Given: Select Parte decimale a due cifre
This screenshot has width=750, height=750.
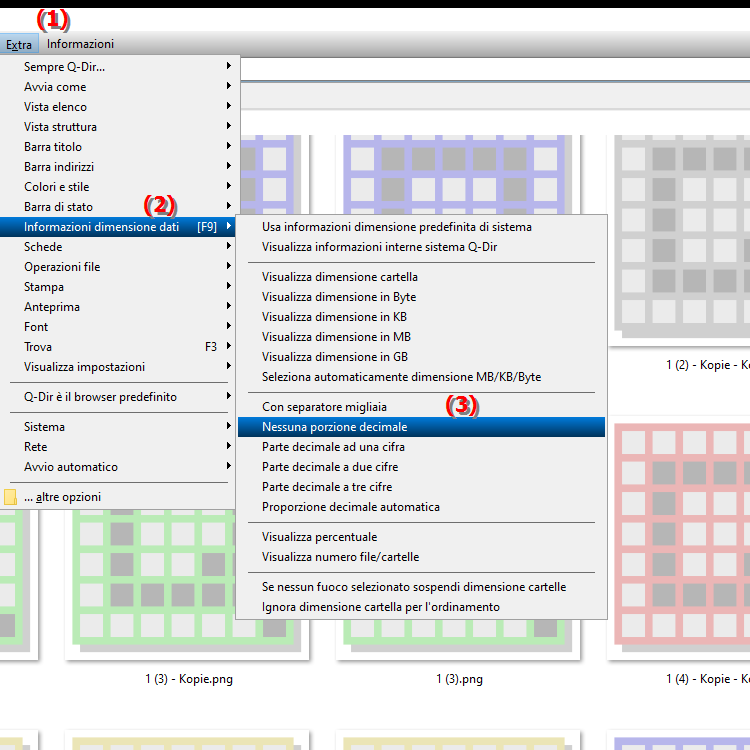Looking at the screenshot, I should (x=421, y=467).
